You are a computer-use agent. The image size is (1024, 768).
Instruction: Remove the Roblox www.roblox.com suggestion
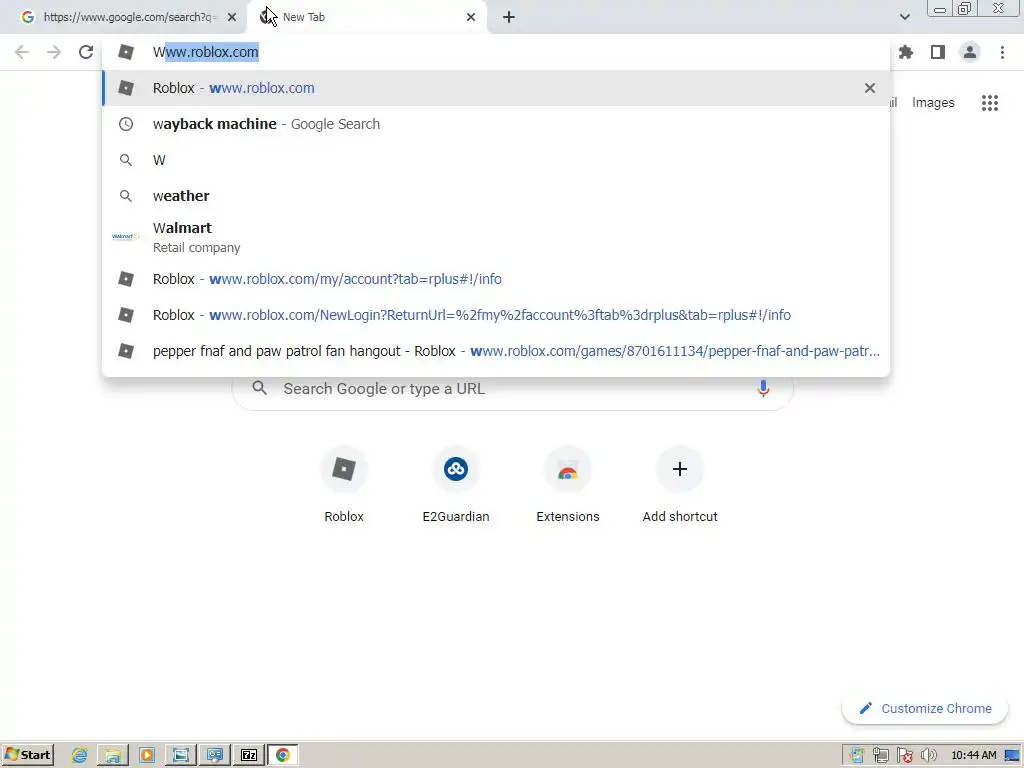coord(870,88)
